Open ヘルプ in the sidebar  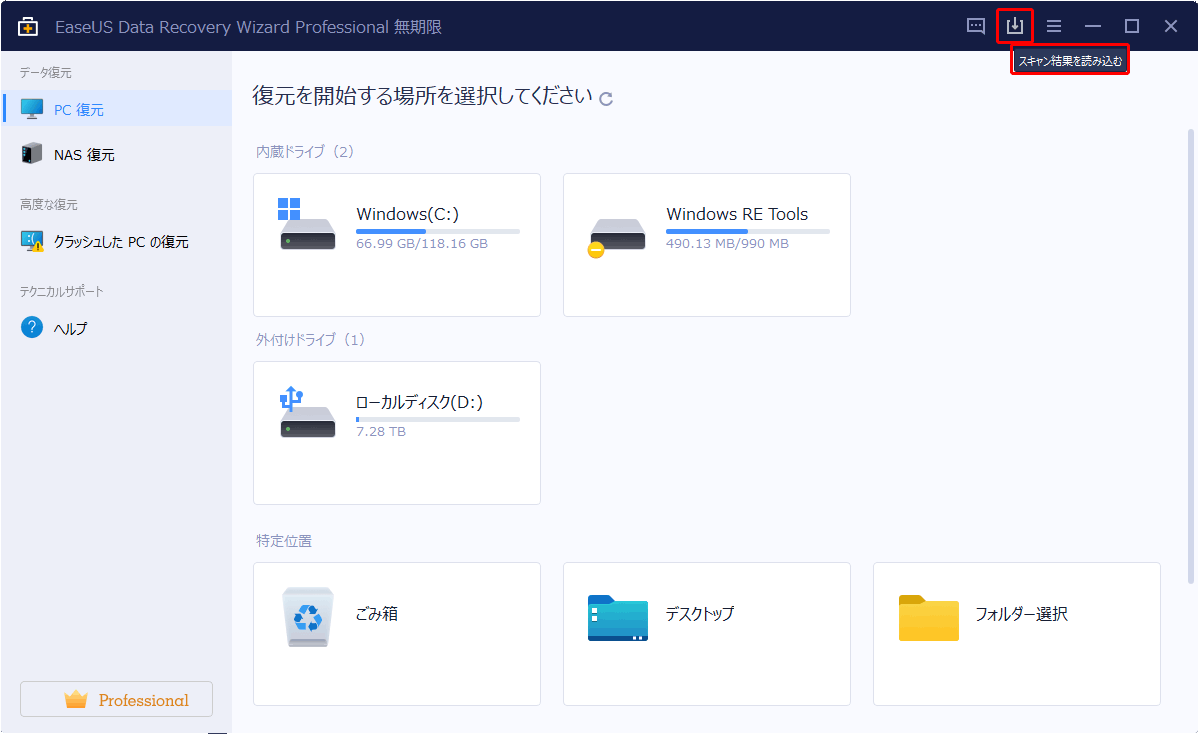116,328
